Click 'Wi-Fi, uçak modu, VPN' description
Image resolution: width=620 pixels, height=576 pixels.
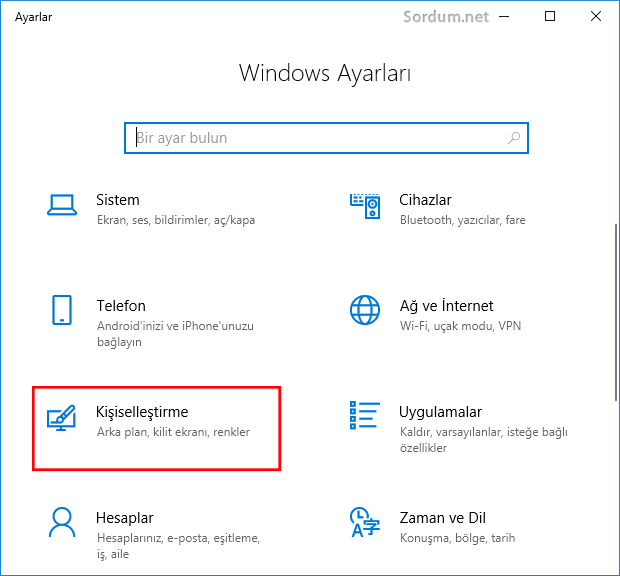click(x=460, y=326)
